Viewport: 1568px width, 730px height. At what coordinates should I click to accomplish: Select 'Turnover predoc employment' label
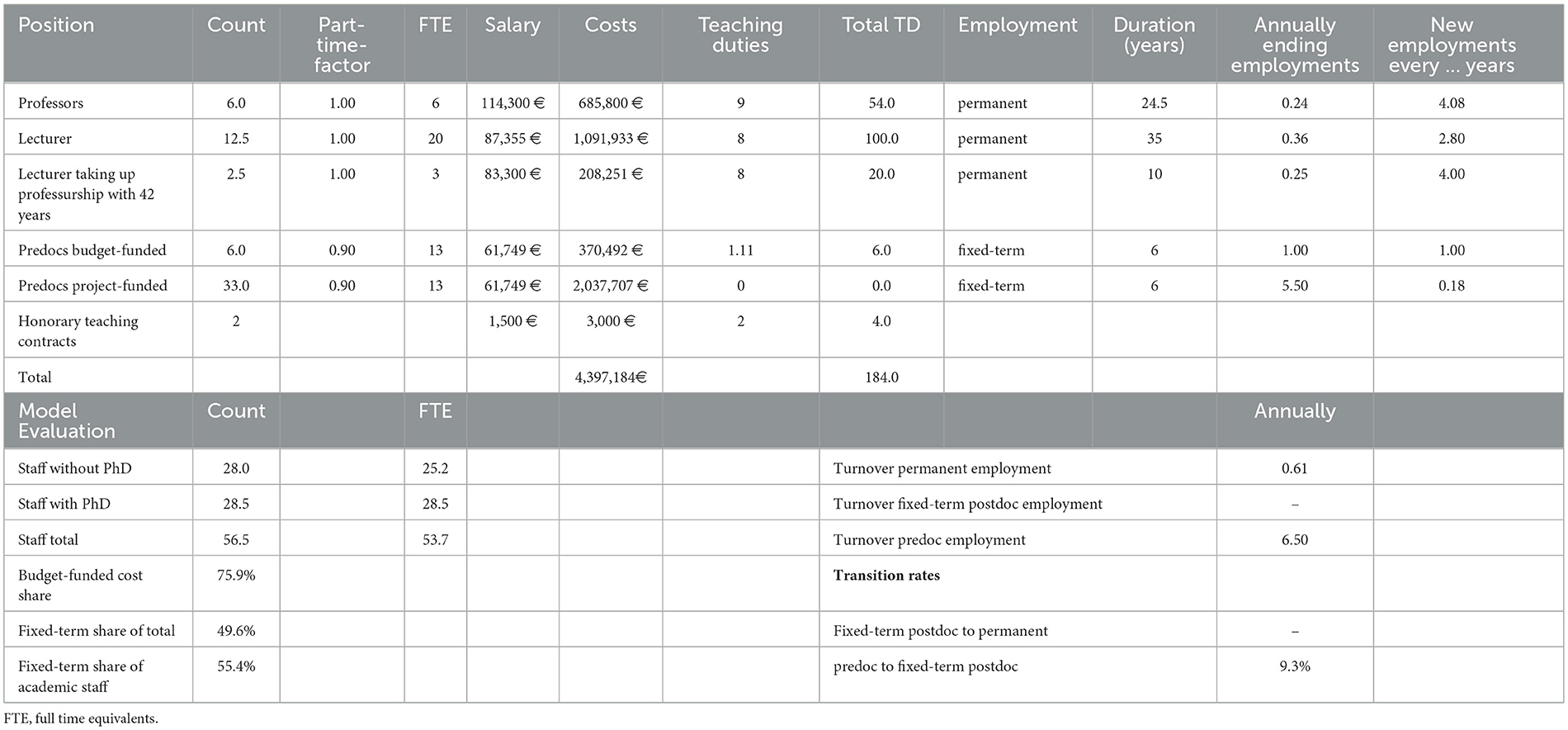click(x=929, y=540)
